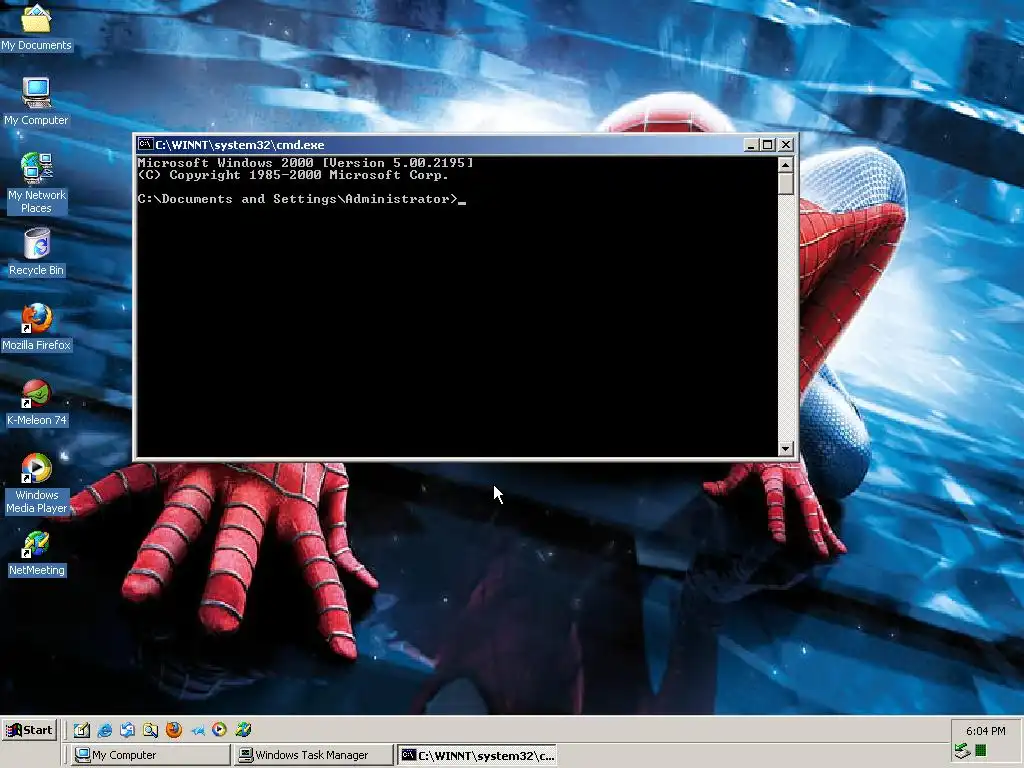Select My Network Places on the desktop
This screenshot has width=1024, height=768.
point(36,183)
